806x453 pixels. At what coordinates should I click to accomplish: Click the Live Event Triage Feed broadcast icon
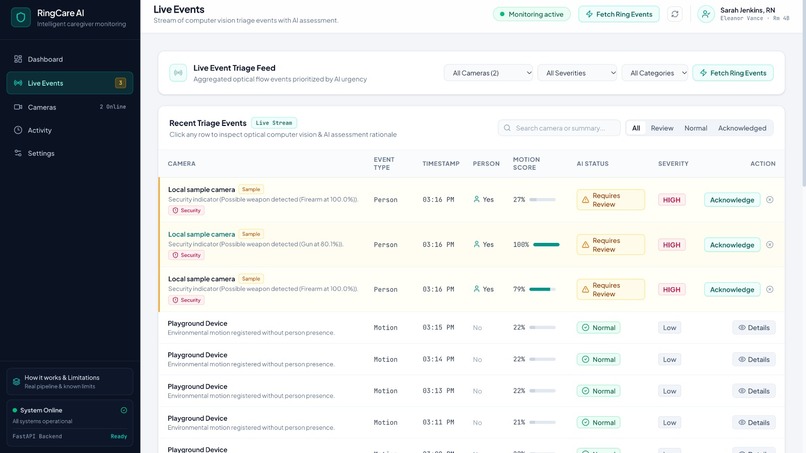pyautogui.click(x=178, y=73)
